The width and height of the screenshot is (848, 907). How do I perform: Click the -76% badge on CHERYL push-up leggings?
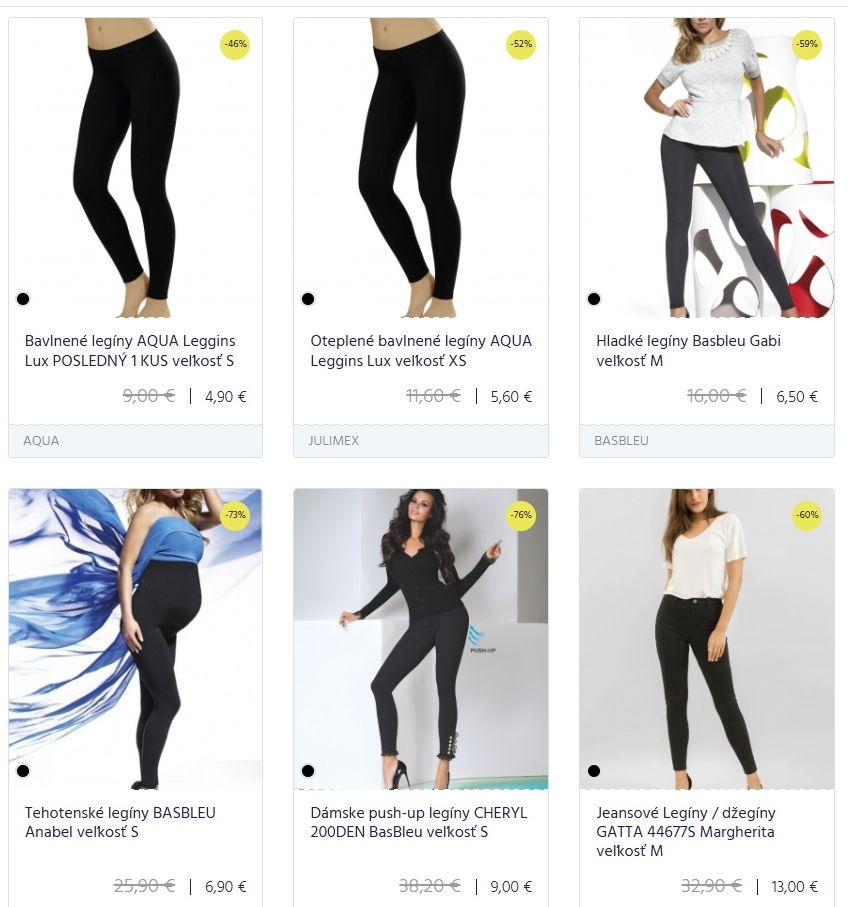tap(521, 515)
